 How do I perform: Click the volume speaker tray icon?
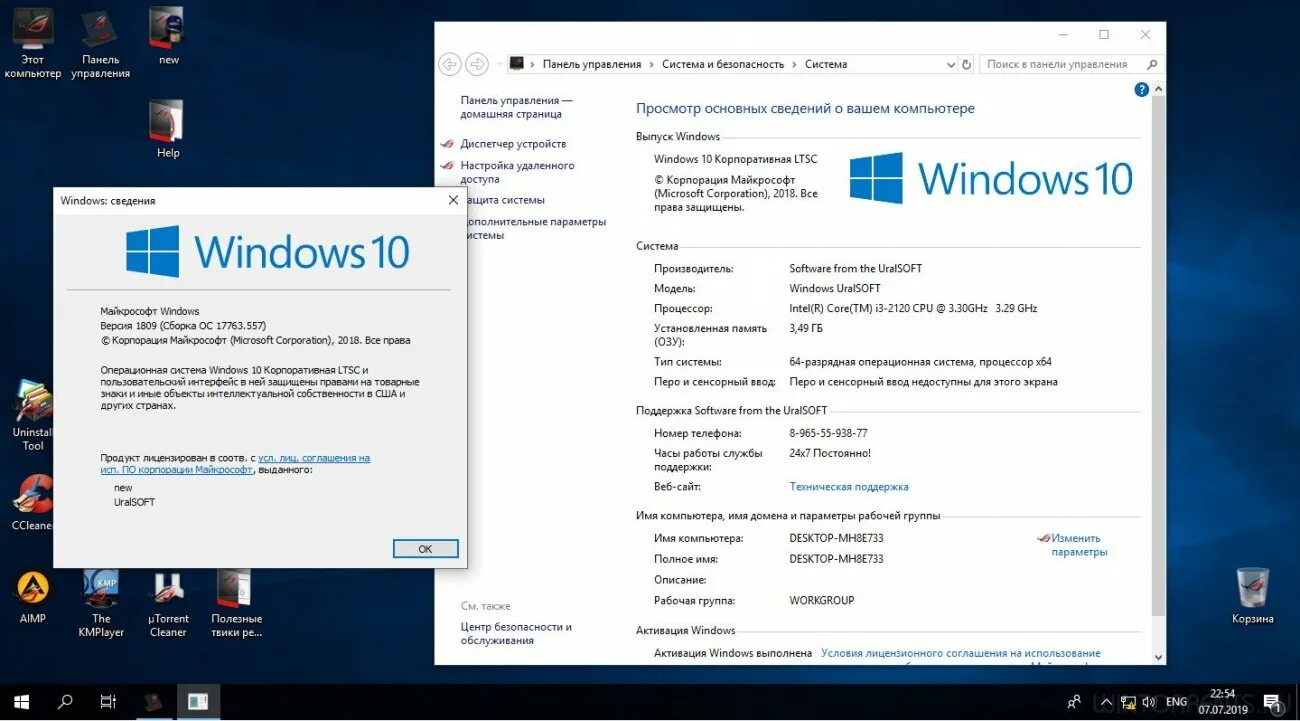pos(1149,702)
